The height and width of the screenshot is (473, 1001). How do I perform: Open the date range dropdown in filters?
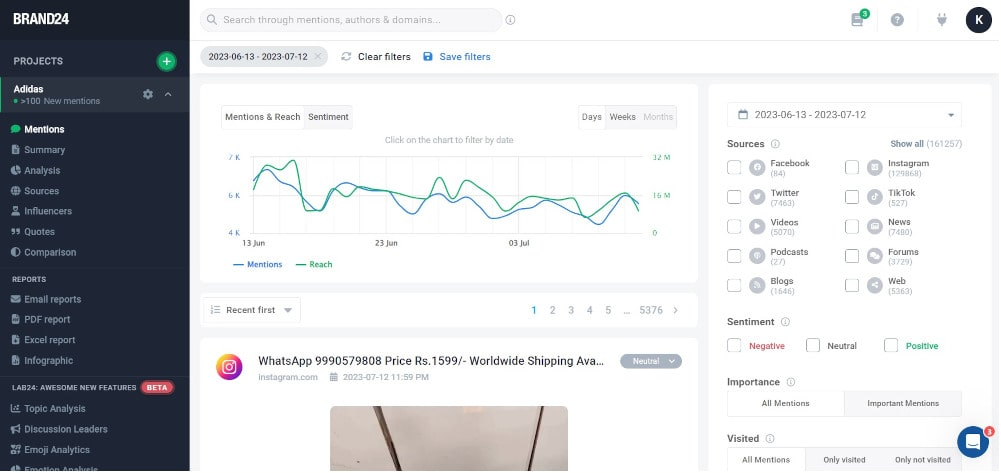click(x=844, y=115)
